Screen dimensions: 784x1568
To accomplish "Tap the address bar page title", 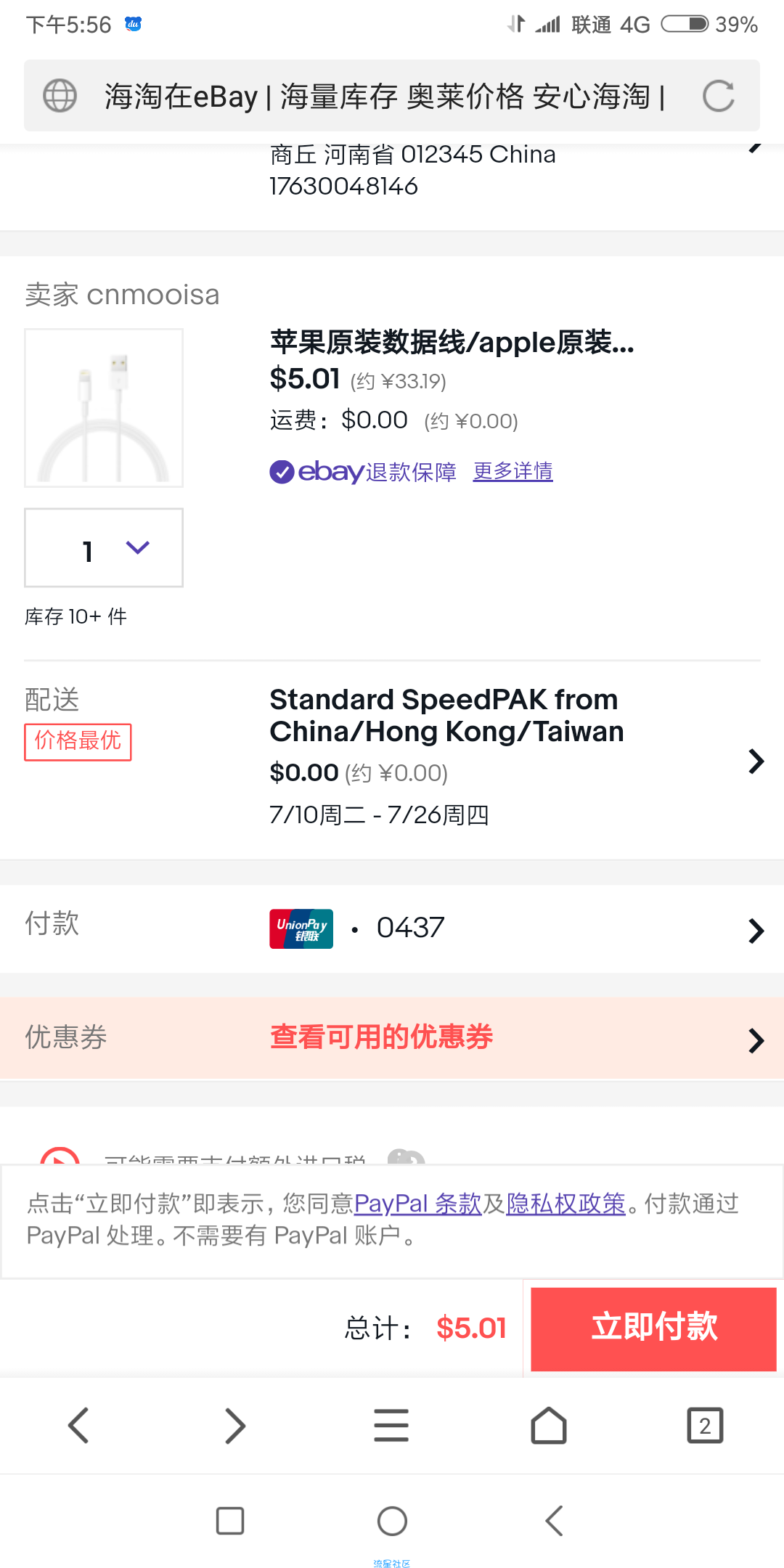I will [385, 96].
